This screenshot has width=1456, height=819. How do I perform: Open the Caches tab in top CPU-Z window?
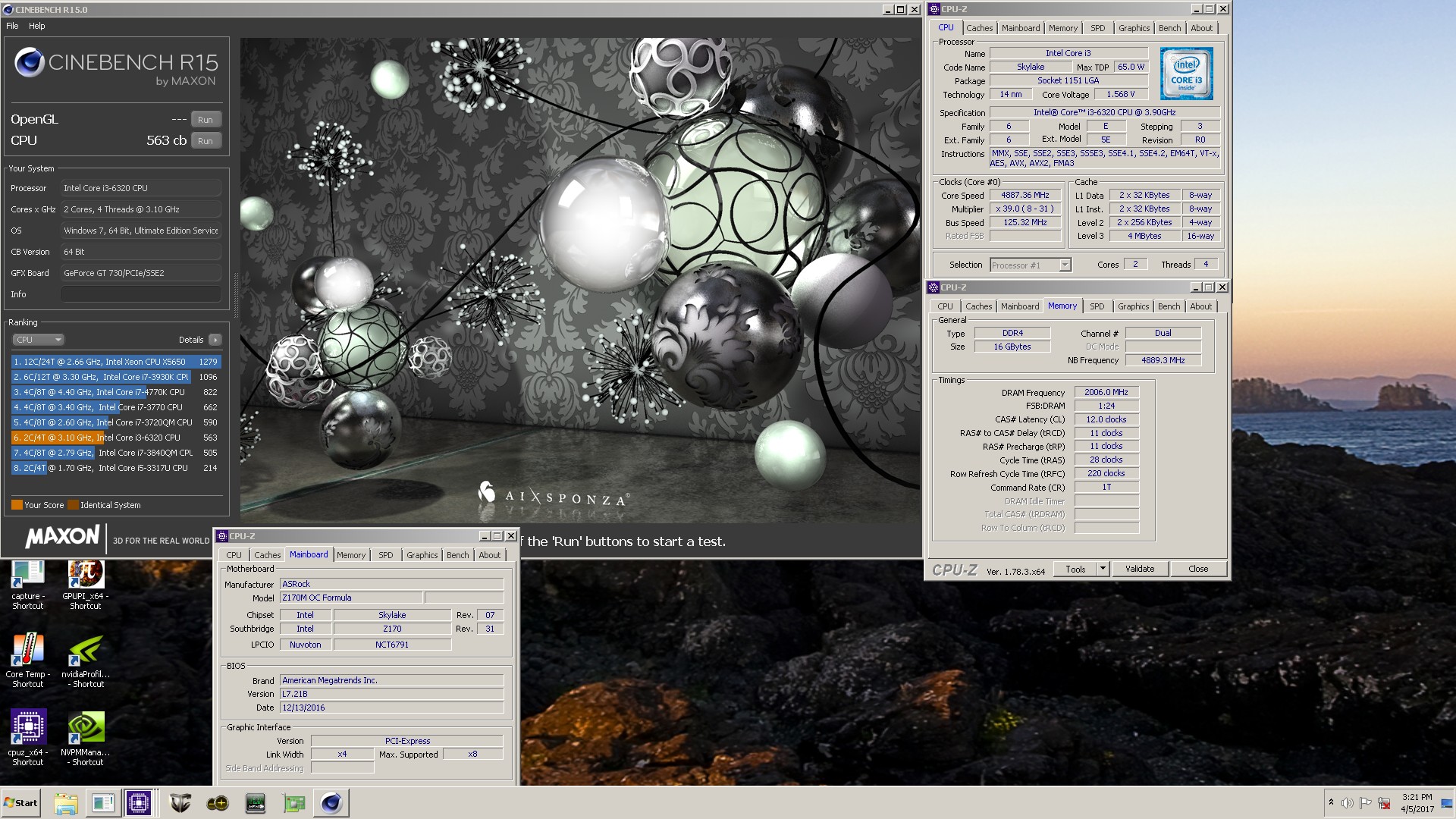click(979, 28)
